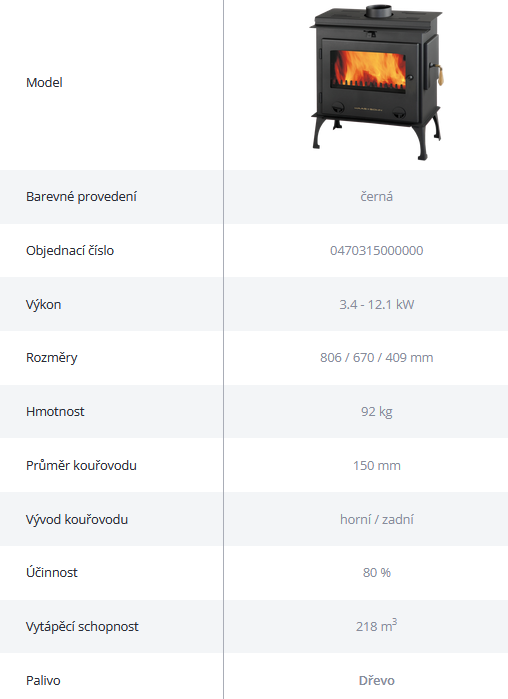The height and width of the screenshot is (699, 508).
Task: Click the Hmotnost row label
Action: [55, 411]
